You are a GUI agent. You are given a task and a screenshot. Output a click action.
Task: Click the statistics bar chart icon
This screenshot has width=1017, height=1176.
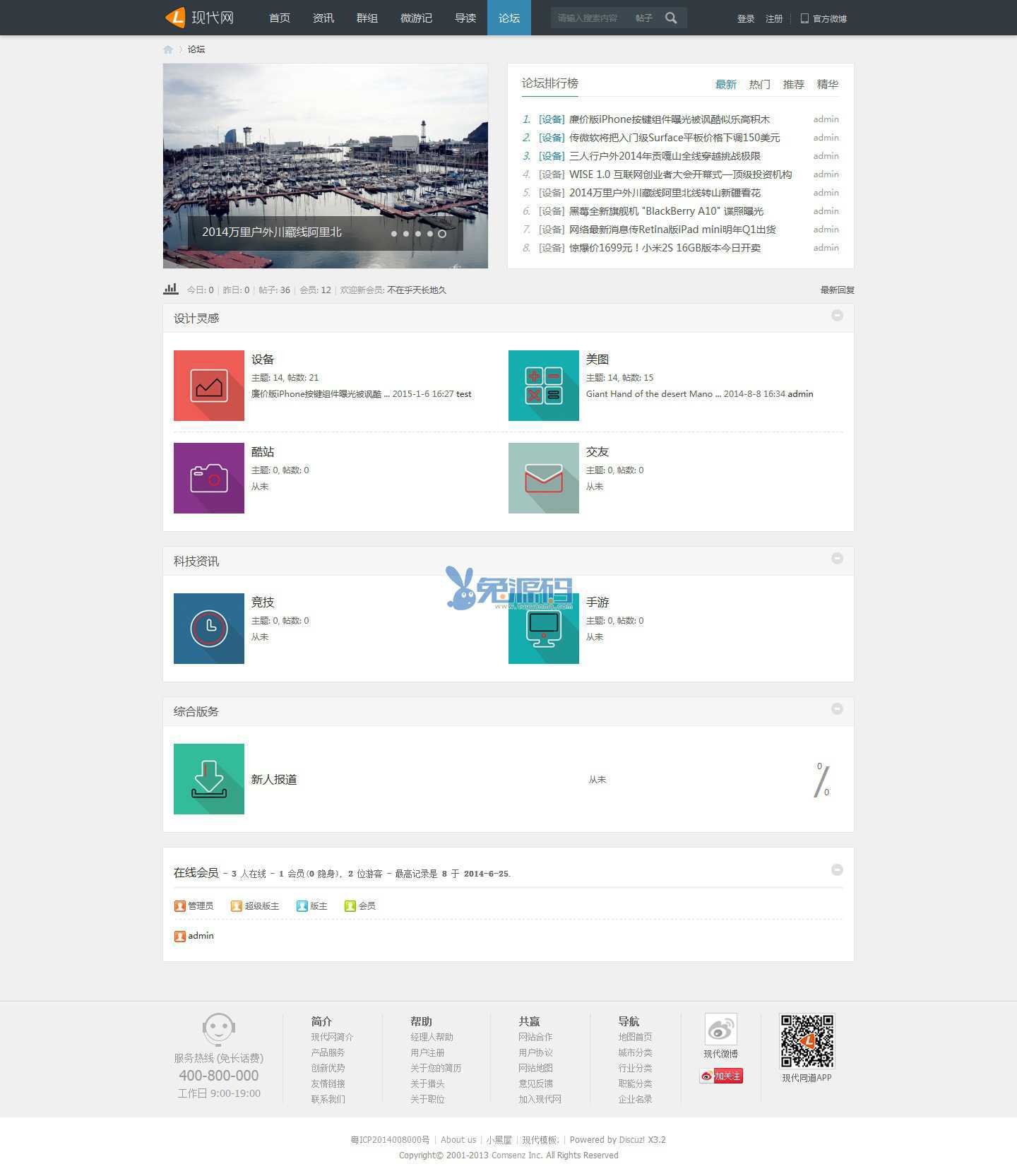pos(171,289)
